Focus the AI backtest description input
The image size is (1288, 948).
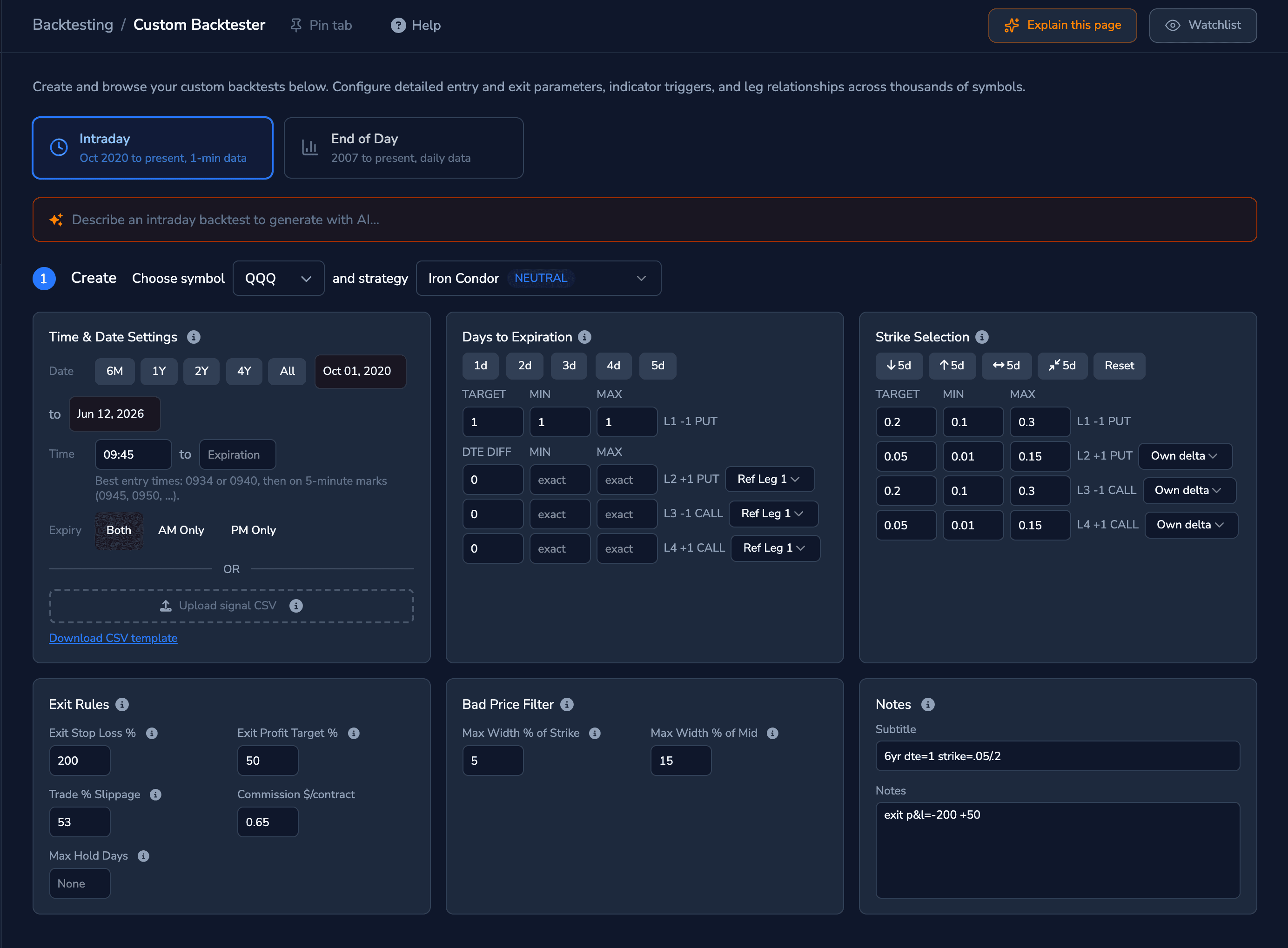644,220
